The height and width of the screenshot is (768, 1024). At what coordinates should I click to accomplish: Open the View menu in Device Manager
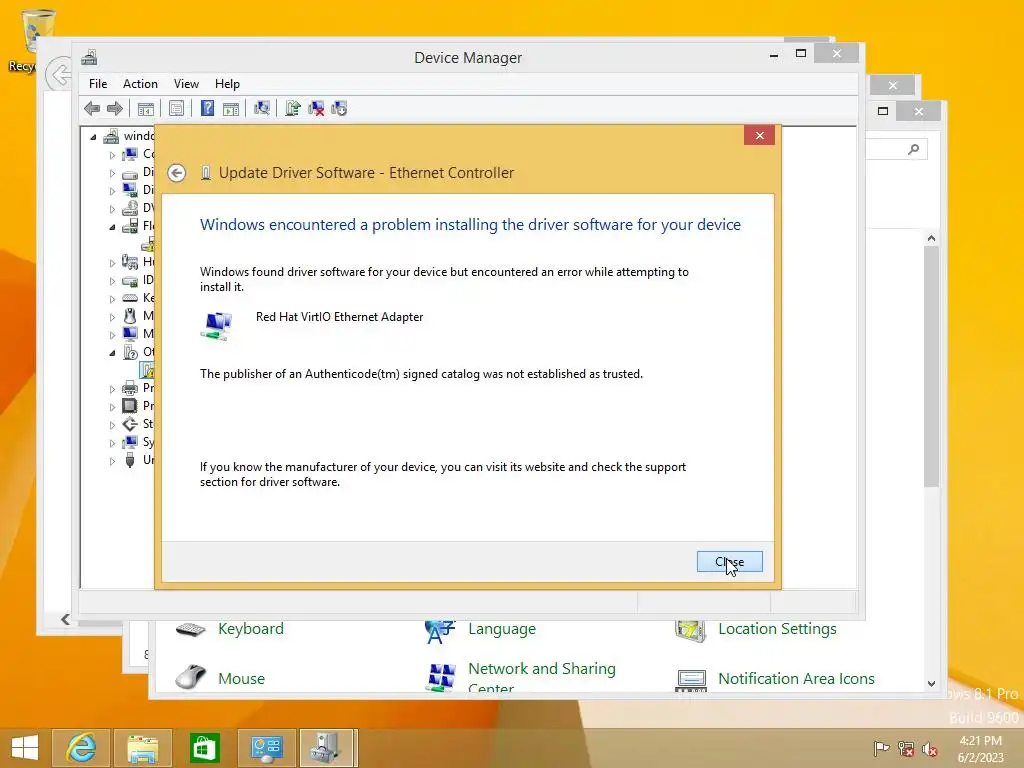click(186, 84)
